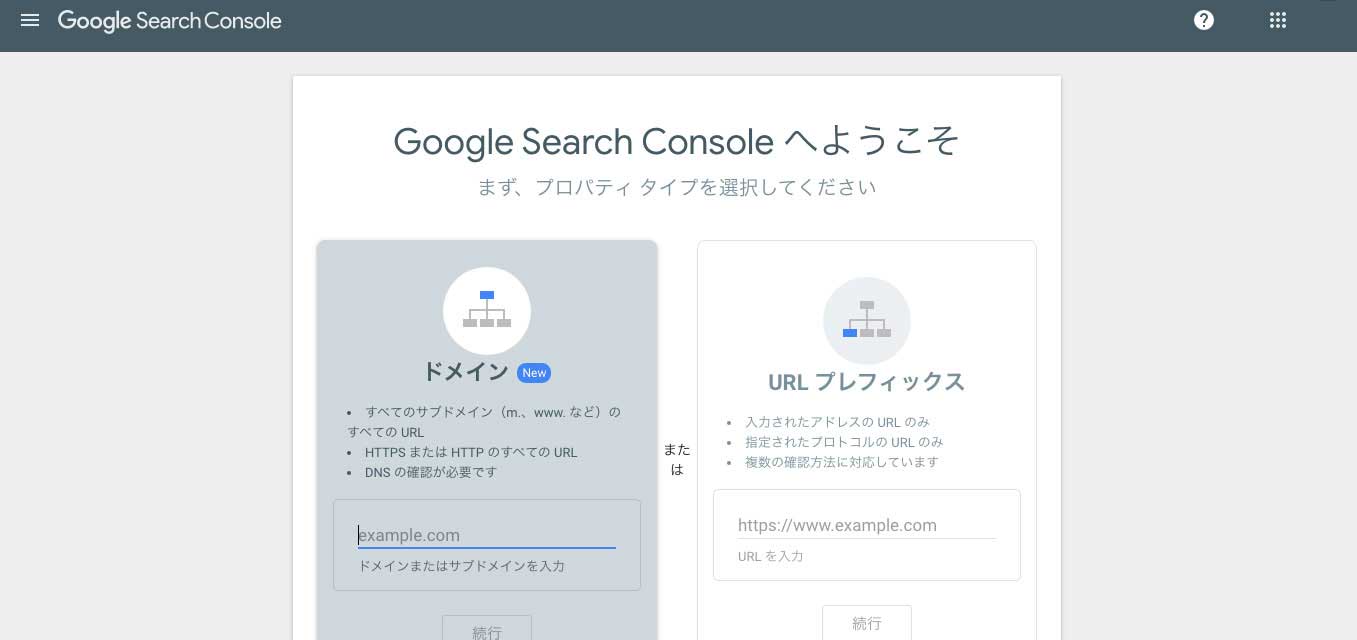The height and width of the screenshot is (640, 1357).
Task: Click the blue New badge beside ドメイン
Action: click(534, 373)
